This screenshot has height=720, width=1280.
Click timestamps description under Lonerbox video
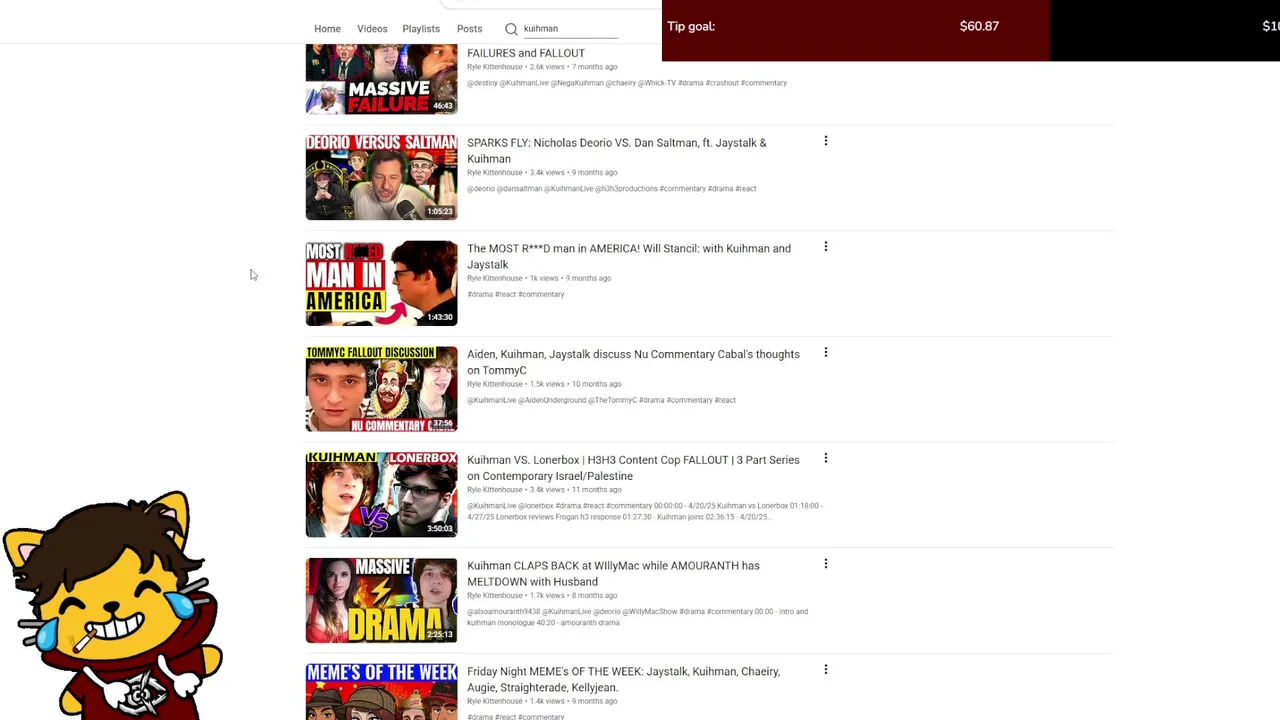pos(645,511)
